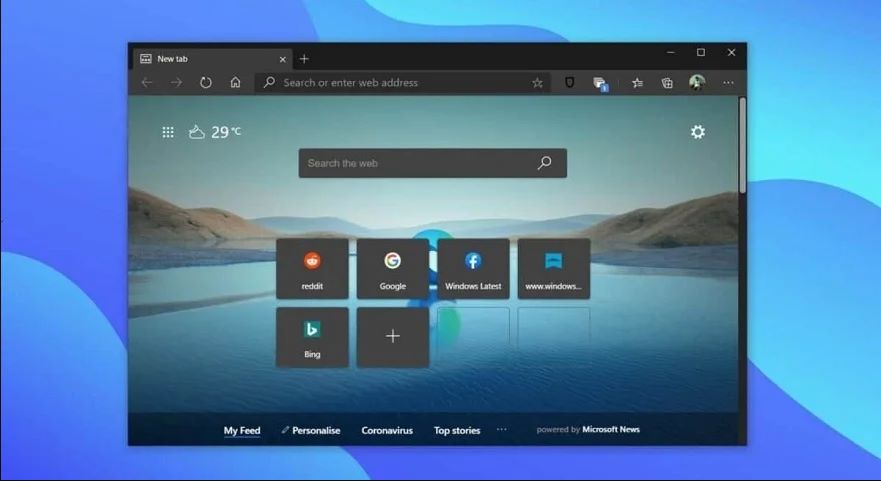Open the extension icon with badge

[601, 84]
